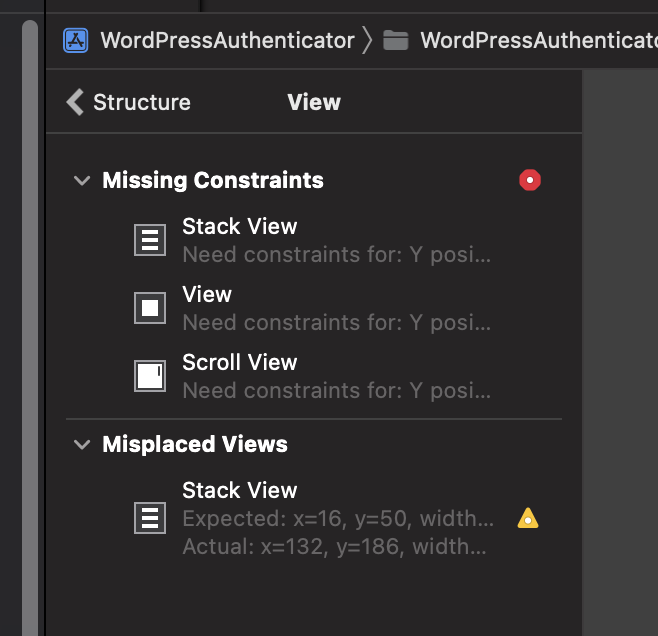This screenshot has width=658, height=636.
Task: Select WordPressAuthenticator project in breadcrumb
Action: pos(227,40)
